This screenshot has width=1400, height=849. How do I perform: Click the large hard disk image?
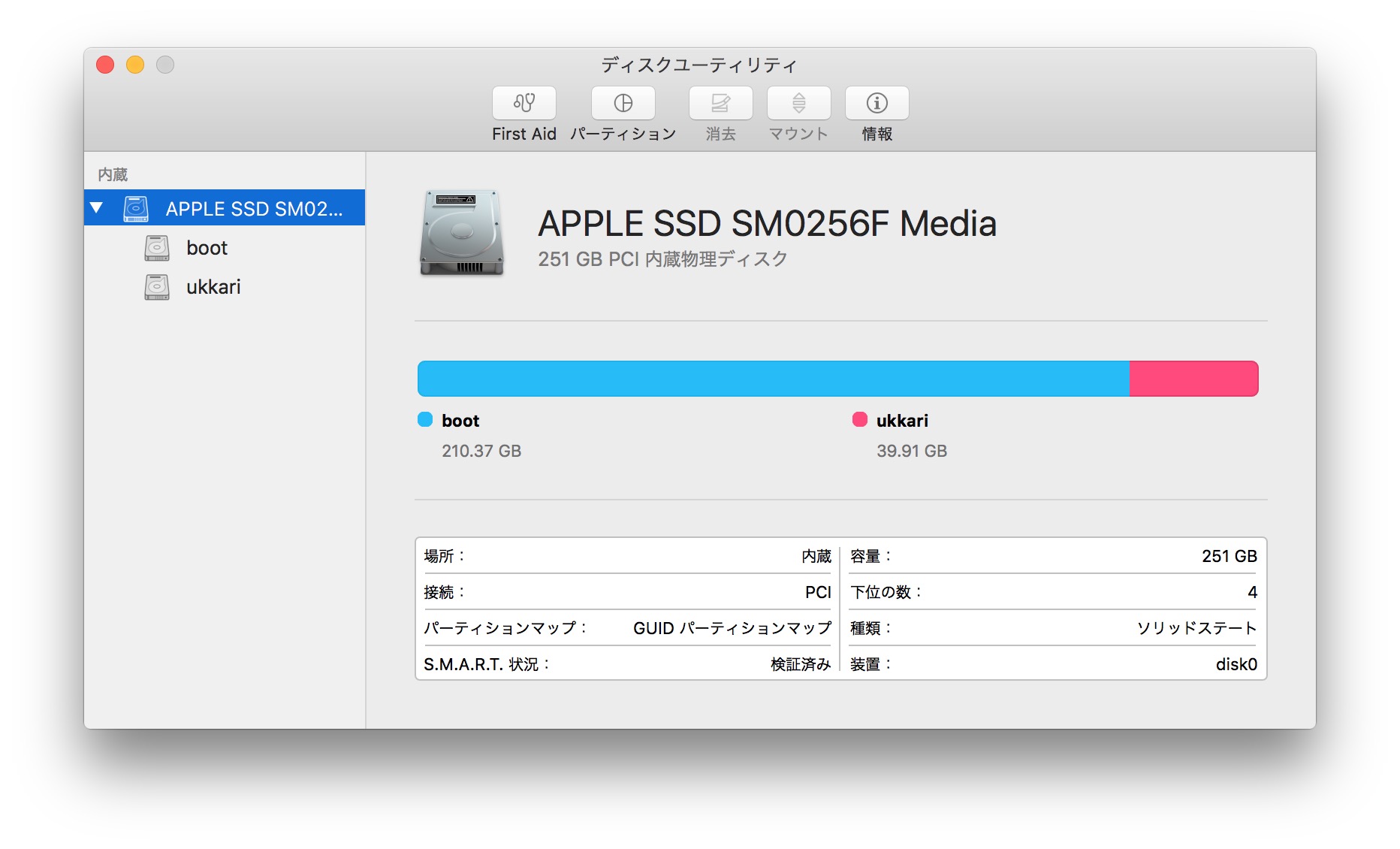(x=461, y=232)
